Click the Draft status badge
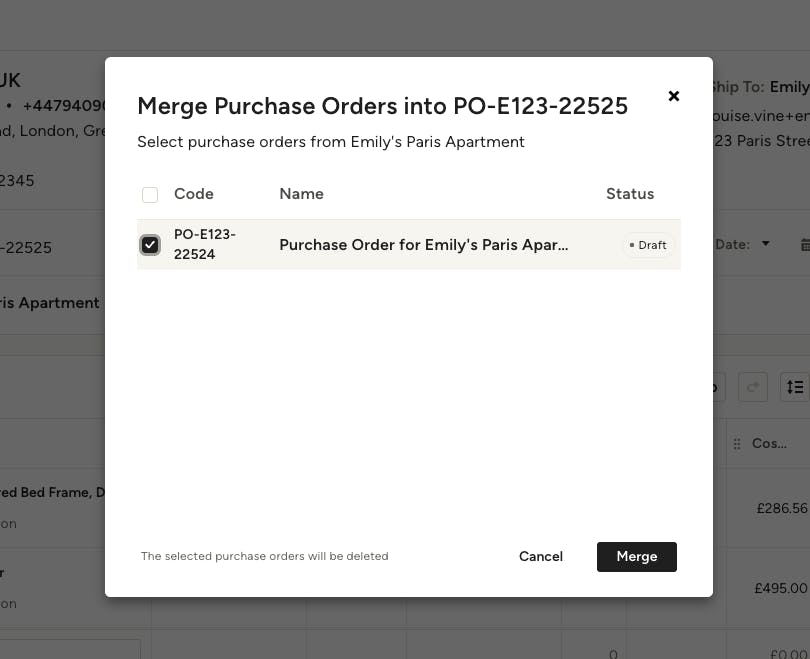810x659 pixels. point(648,245)
